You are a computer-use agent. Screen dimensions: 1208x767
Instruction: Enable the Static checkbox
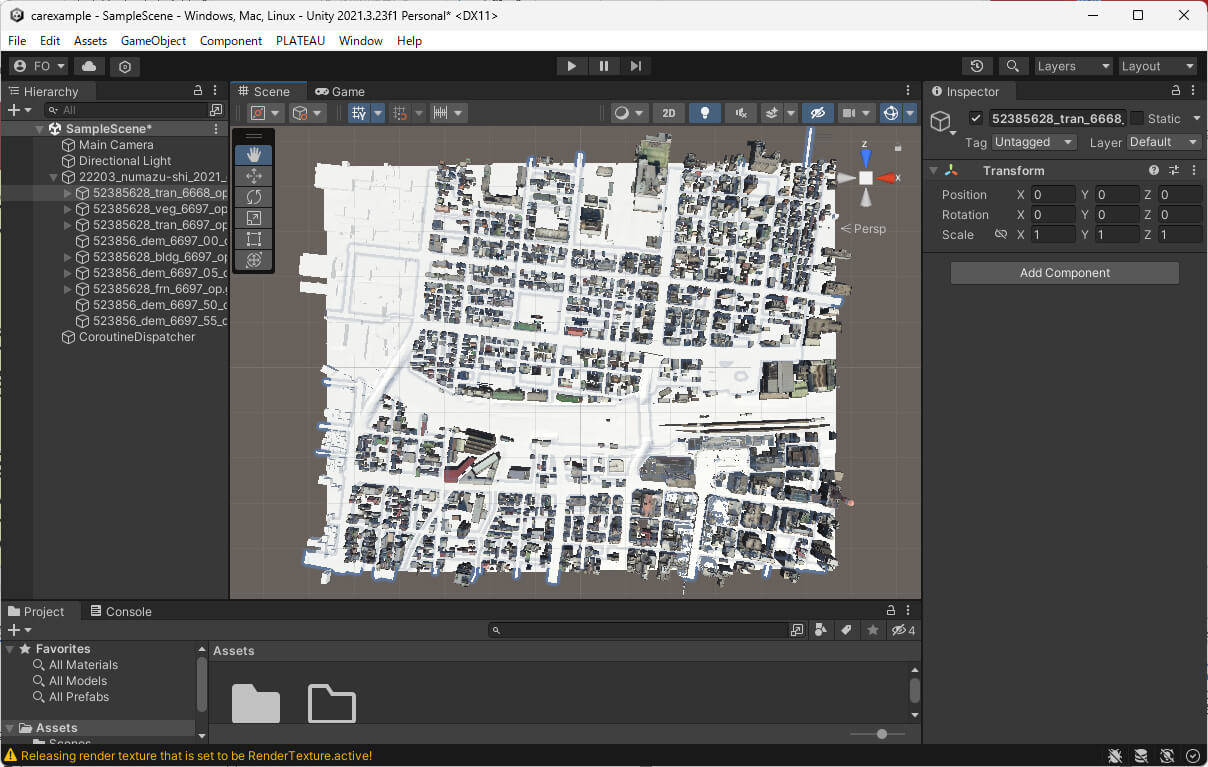(x=1137, y=118)
